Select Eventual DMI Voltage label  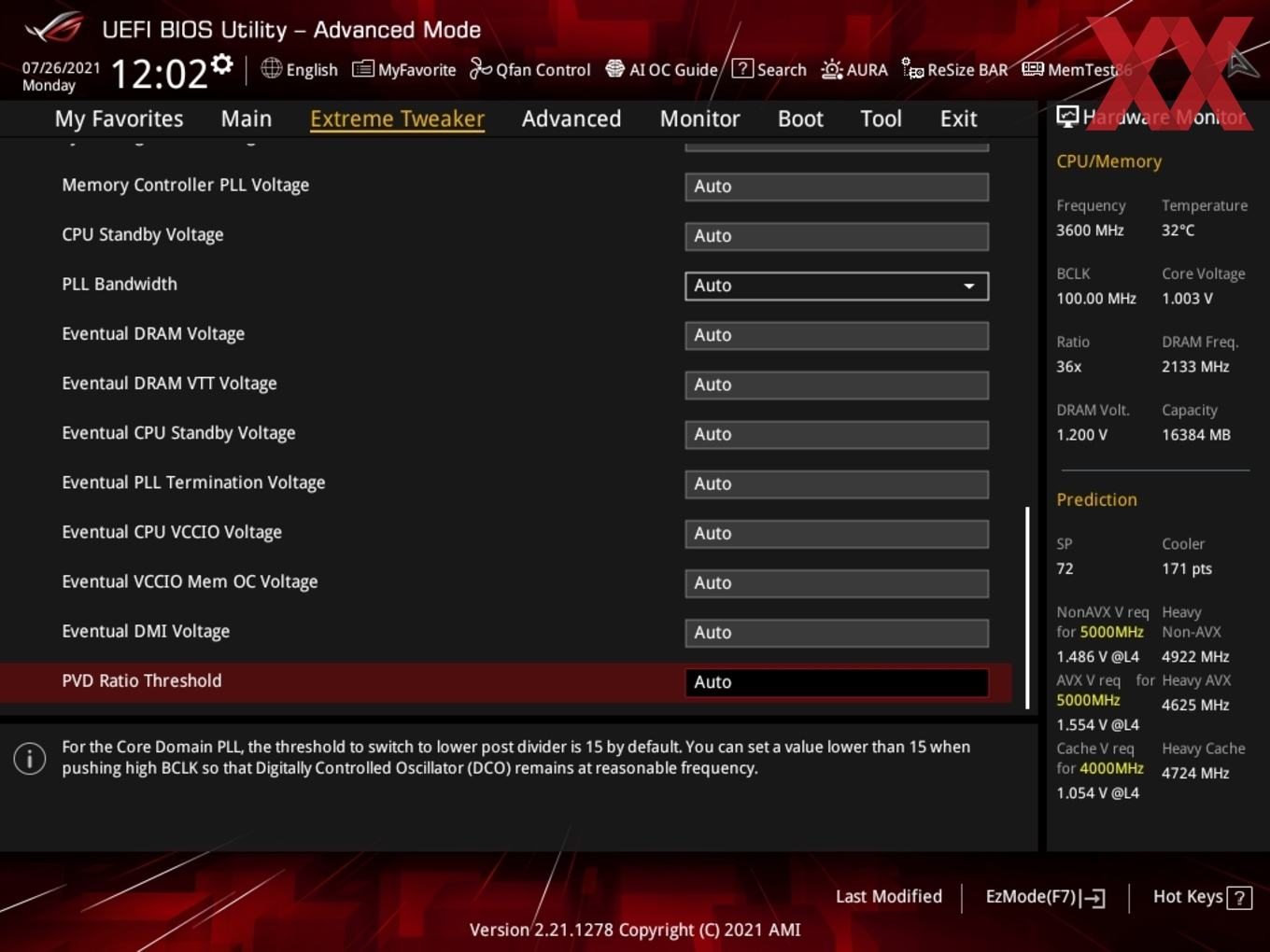[146, 631]
